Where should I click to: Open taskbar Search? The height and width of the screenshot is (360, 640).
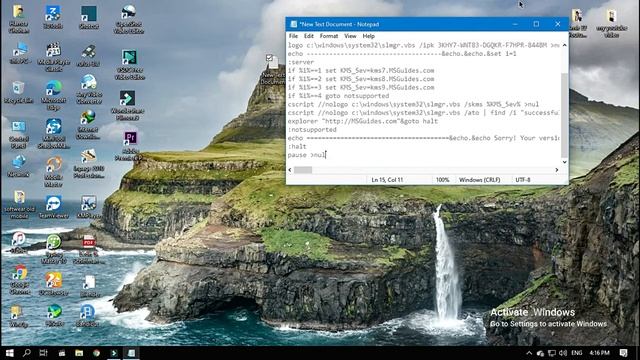pyautogui.click(x=27, y=353)
